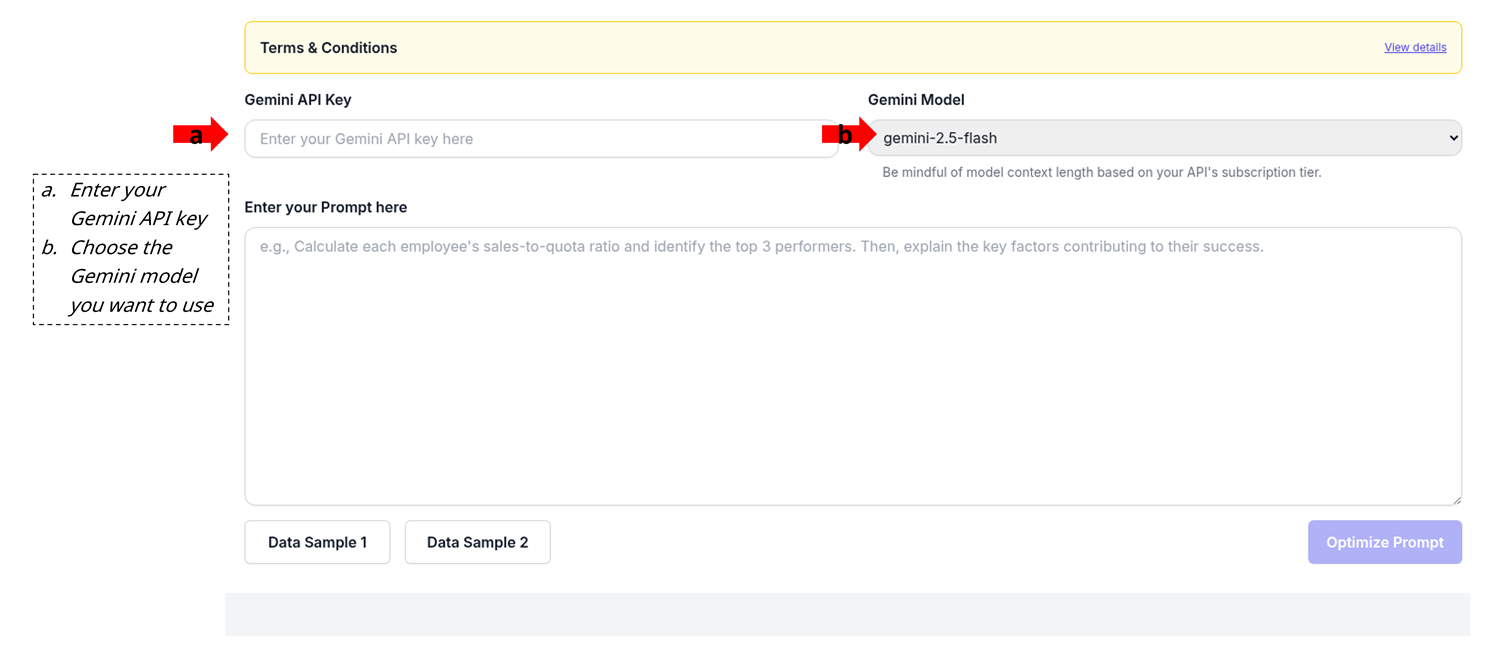Click the gray bar below the buttons
Image resolution: width=1496 pixels, height=667 pixels.
point(847,614)
